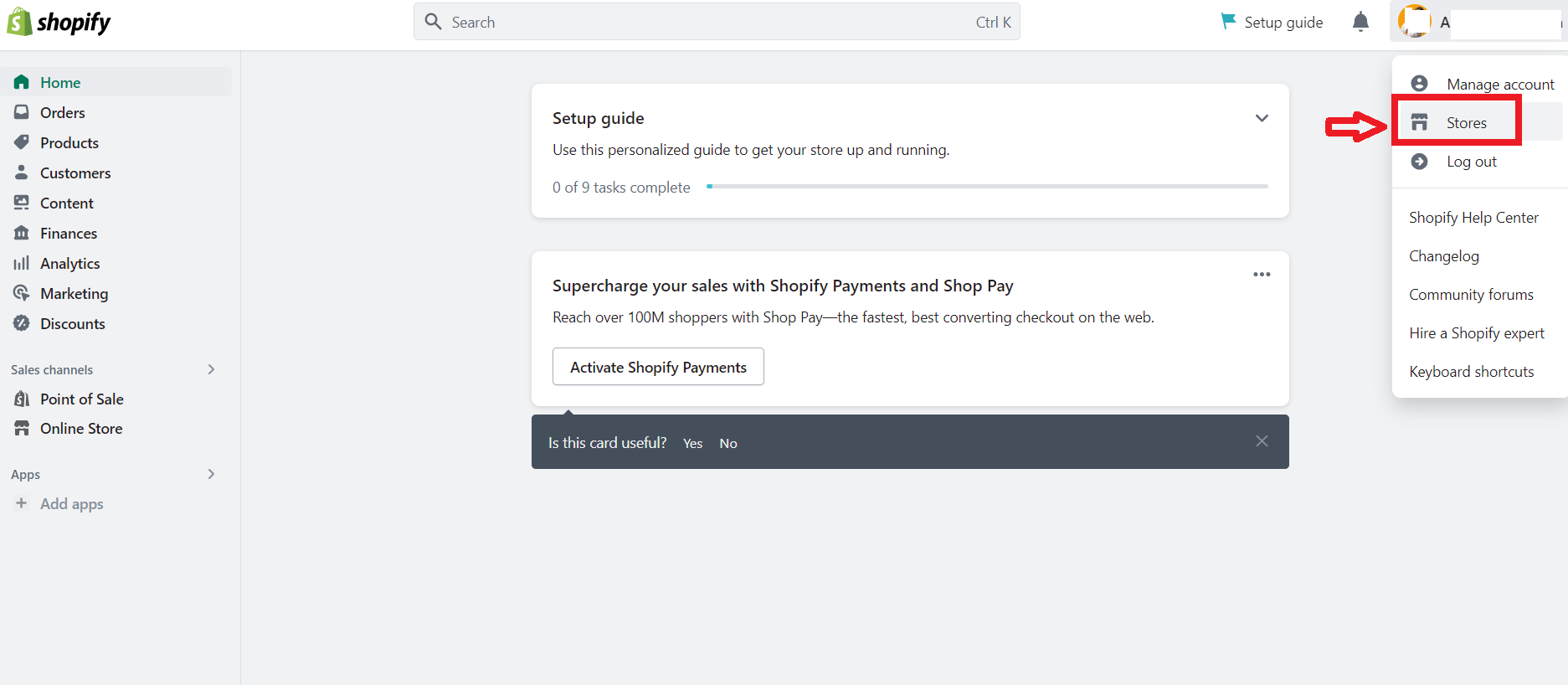Click Activate Shopify Payments button
The image size is (1568, 685).
click(658, 367)
